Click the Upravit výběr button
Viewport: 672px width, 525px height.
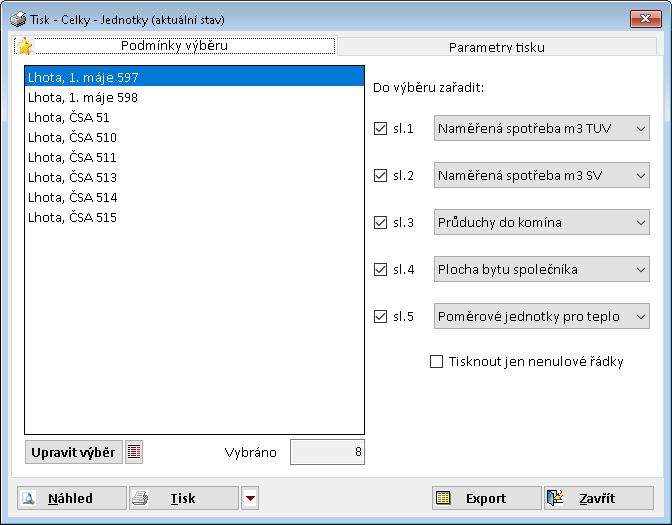(x=73, y=452)
